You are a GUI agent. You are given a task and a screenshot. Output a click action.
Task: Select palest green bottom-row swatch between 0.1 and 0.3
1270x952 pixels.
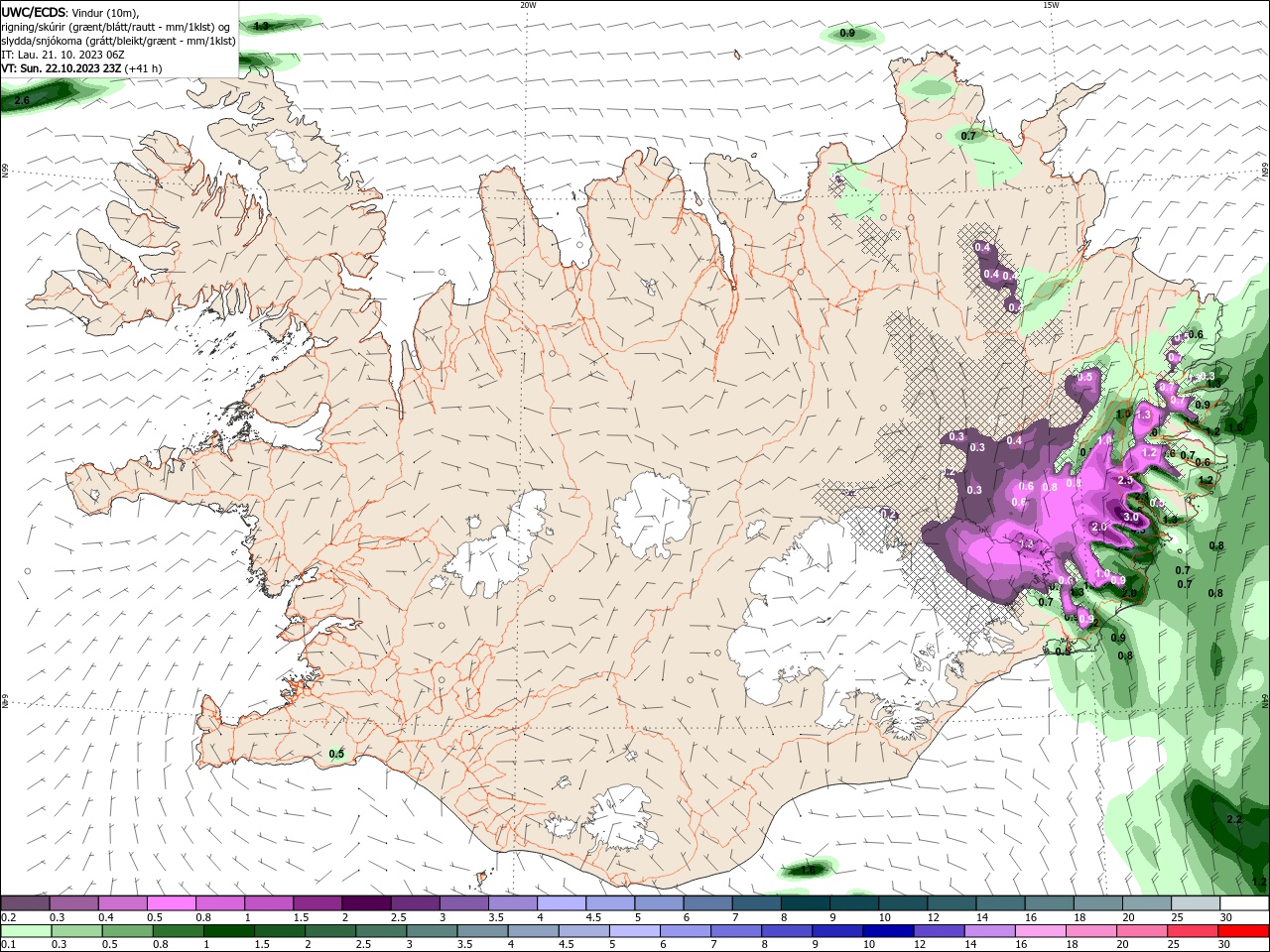click(x=26, y=931)
